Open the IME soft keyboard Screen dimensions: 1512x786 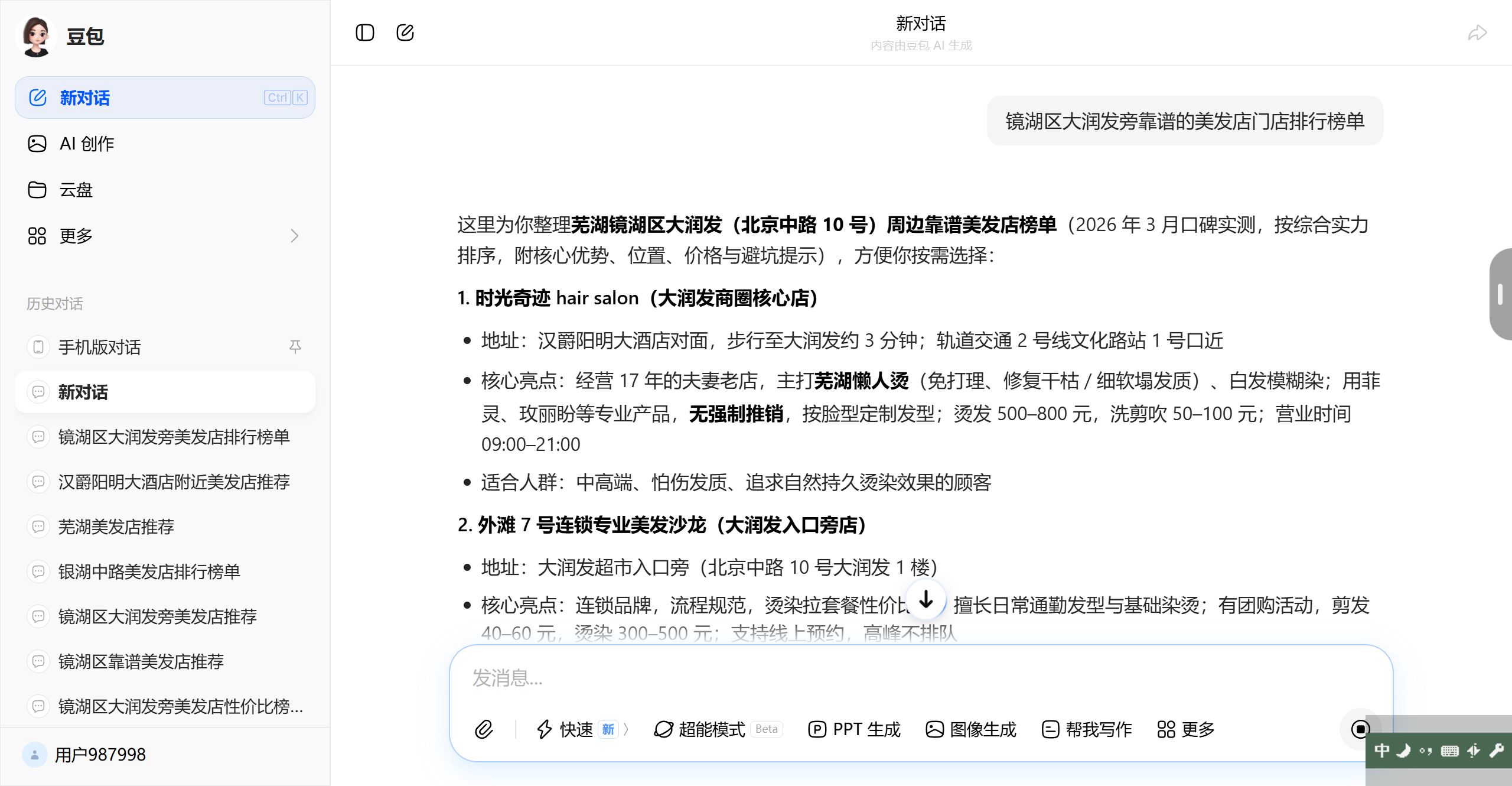(x=1450, y=751)
